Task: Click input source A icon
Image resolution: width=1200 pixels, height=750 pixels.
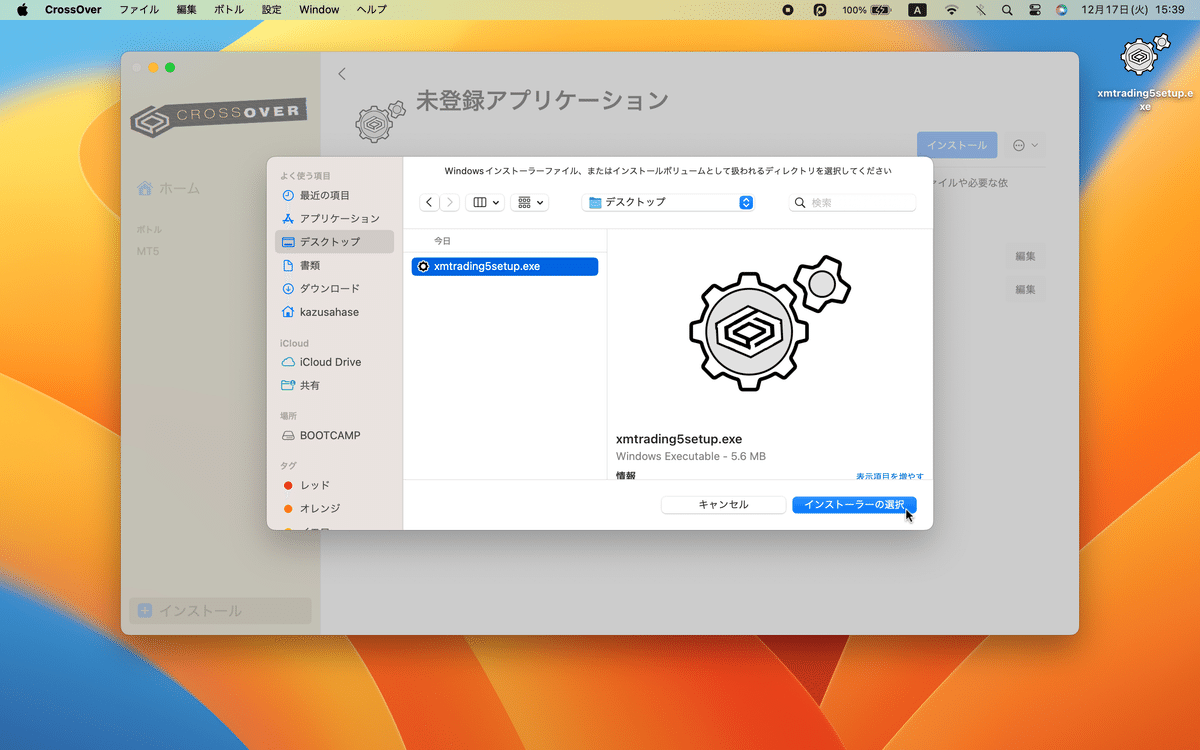Action: pos(917,10)
